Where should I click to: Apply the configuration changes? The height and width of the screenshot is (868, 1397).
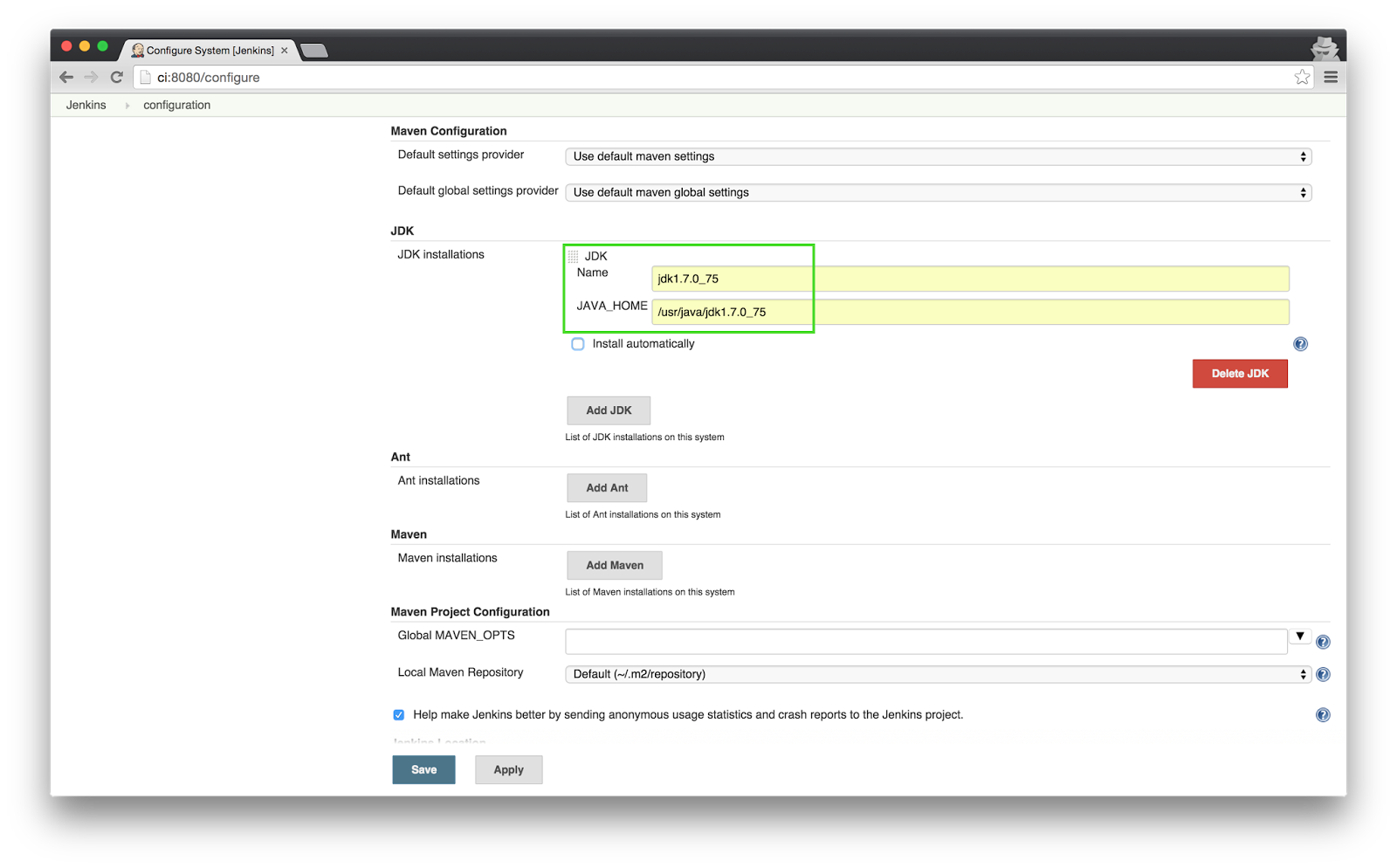click(x=508, y=769)
